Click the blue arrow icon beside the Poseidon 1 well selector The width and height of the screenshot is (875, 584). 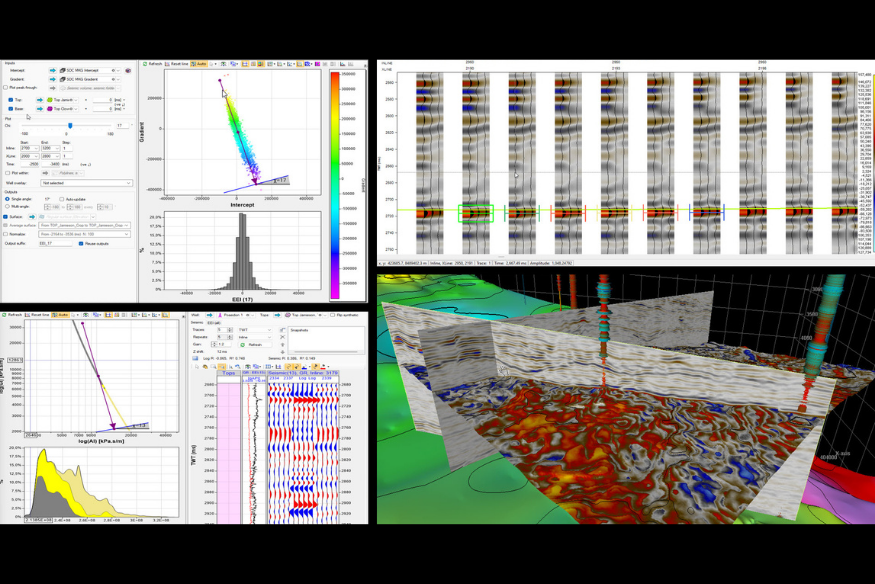click(x=210, y=315)
